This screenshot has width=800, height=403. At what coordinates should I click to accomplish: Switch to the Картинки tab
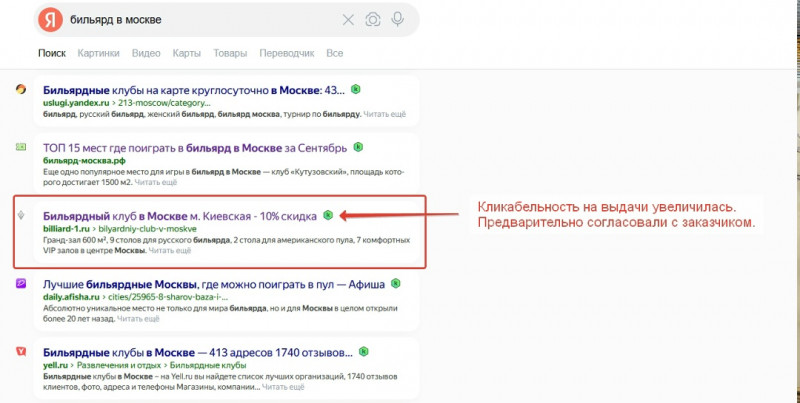point(98,53)
